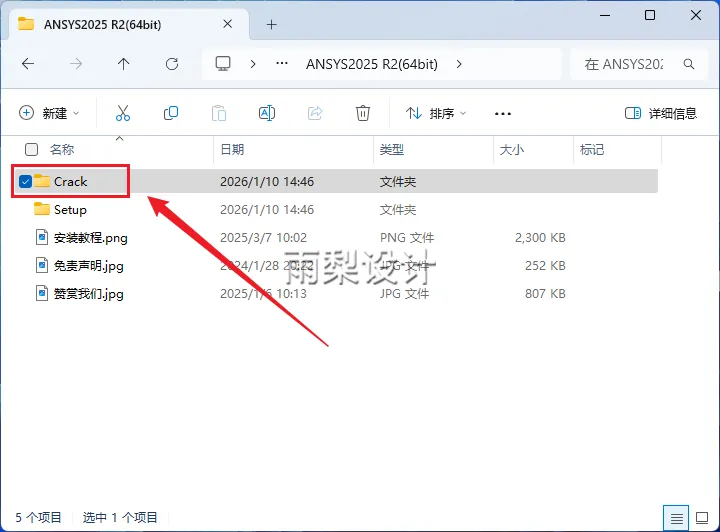
Task: Click the This PC monitor icon
Action: 223,63
